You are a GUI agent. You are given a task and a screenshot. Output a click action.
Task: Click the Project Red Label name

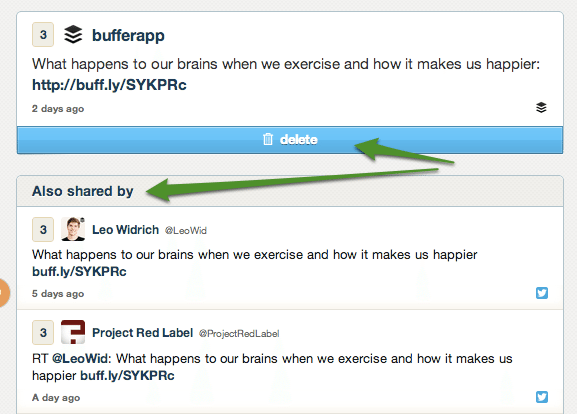coord(142,333)
